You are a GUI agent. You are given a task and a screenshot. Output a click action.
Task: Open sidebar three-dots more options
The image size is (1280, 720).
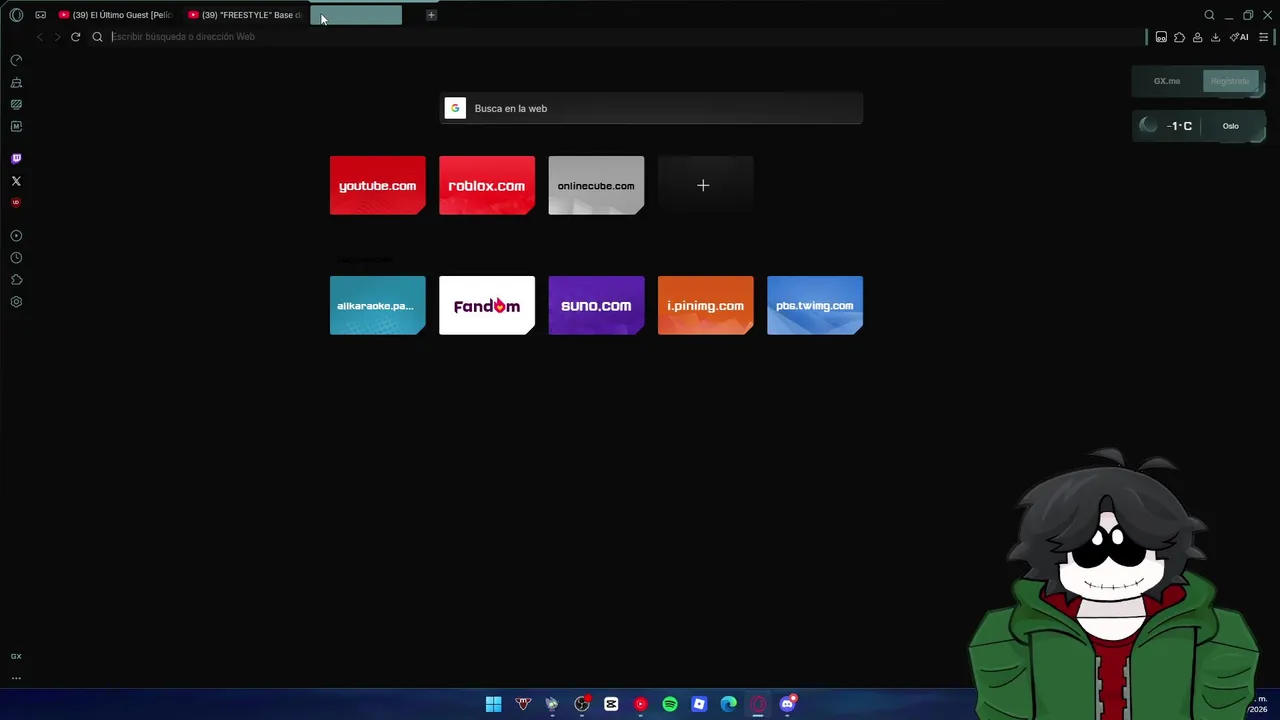coord(16,678)
